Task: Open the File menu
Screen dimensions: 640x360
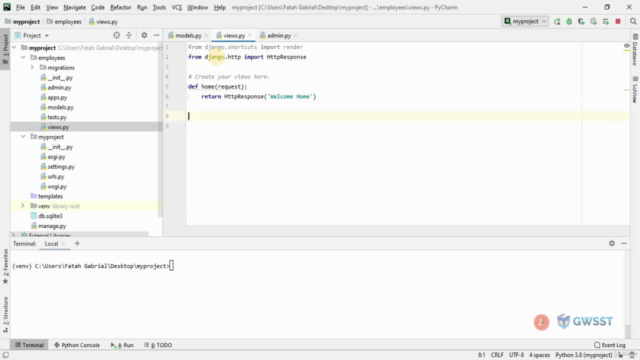Action: pos(20,7)
